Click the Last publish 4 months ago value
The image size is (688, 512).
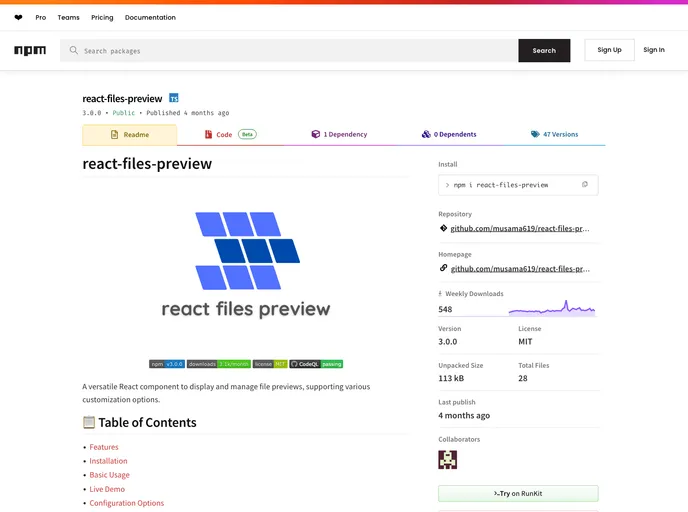pyautogui.click(x=464, y=415)
